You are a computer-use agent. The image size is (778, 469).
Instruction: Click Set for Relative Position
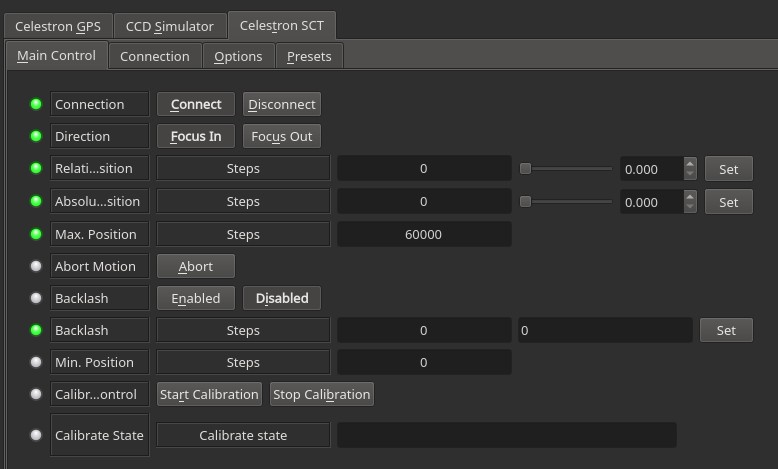[729, 169]
